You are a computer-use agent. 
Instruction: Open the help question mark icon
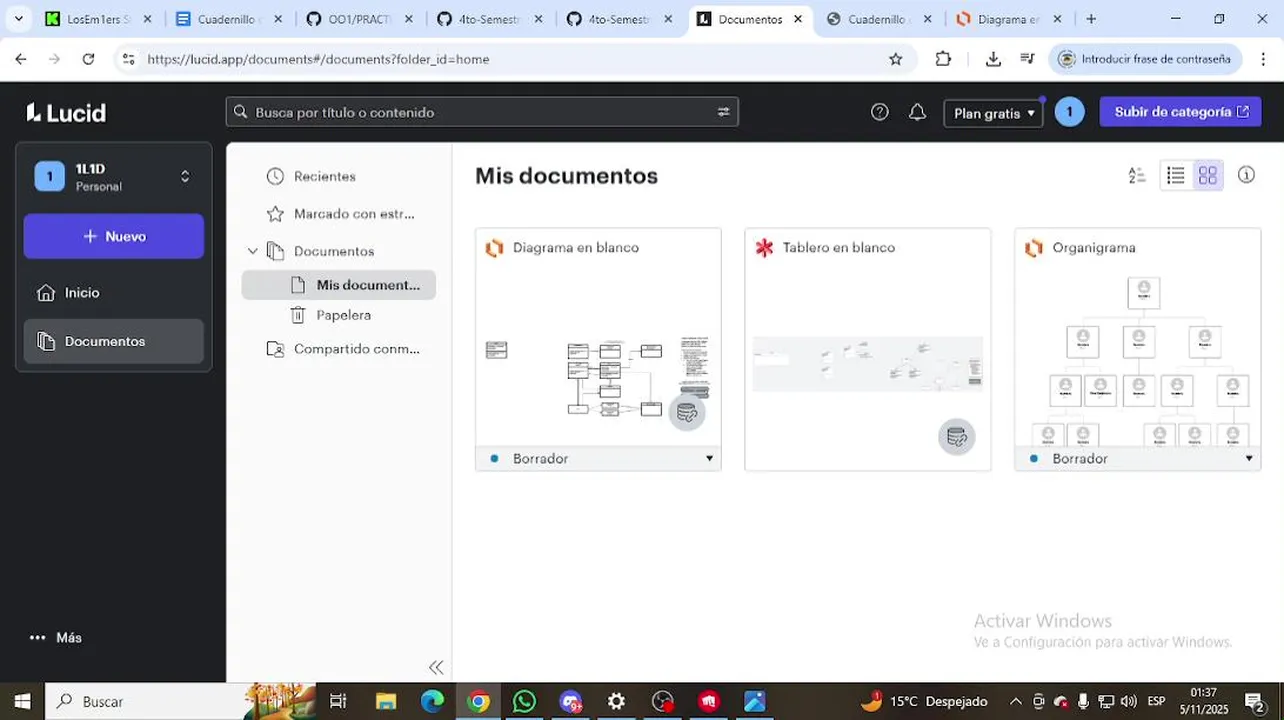[x=880, y=112]
